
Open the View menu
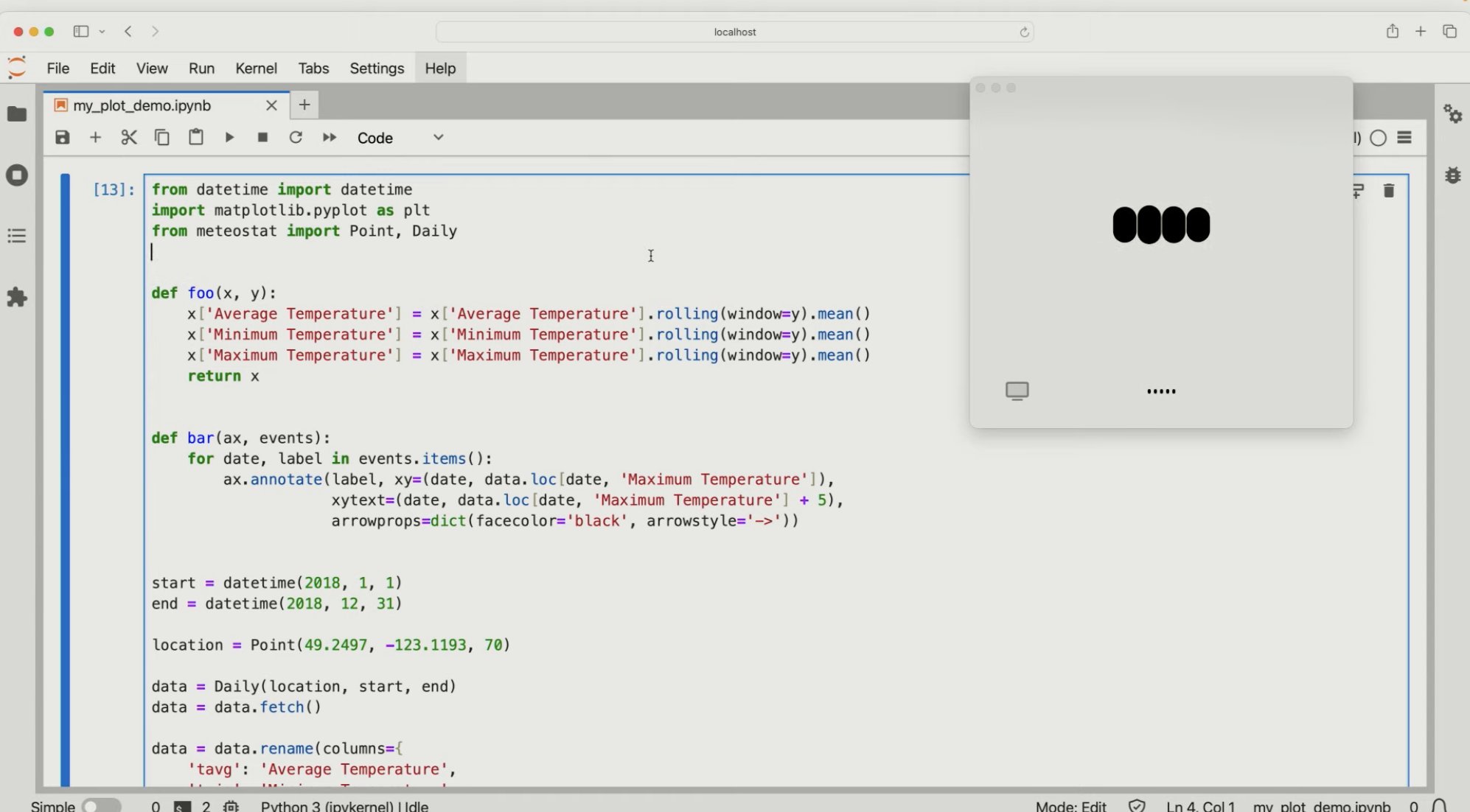pos(152,69)
